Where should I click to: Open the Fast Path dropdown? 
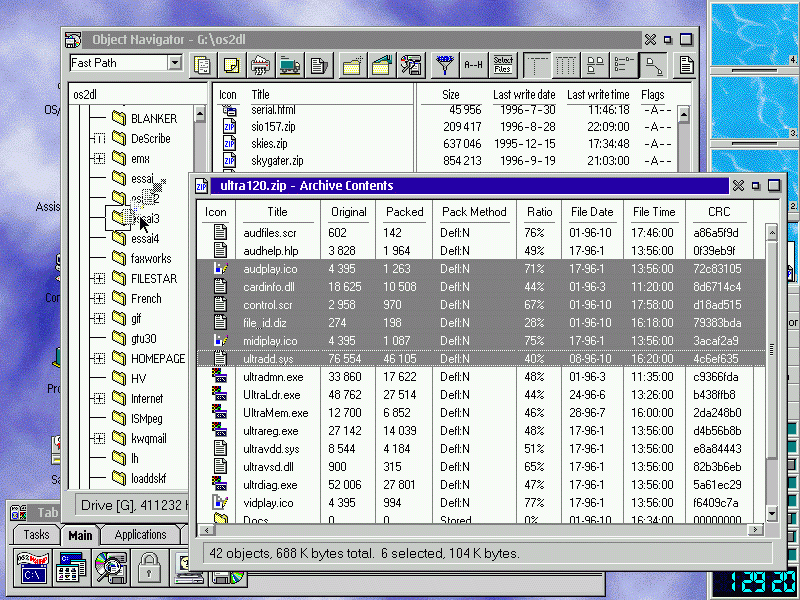tap(175, 63)
